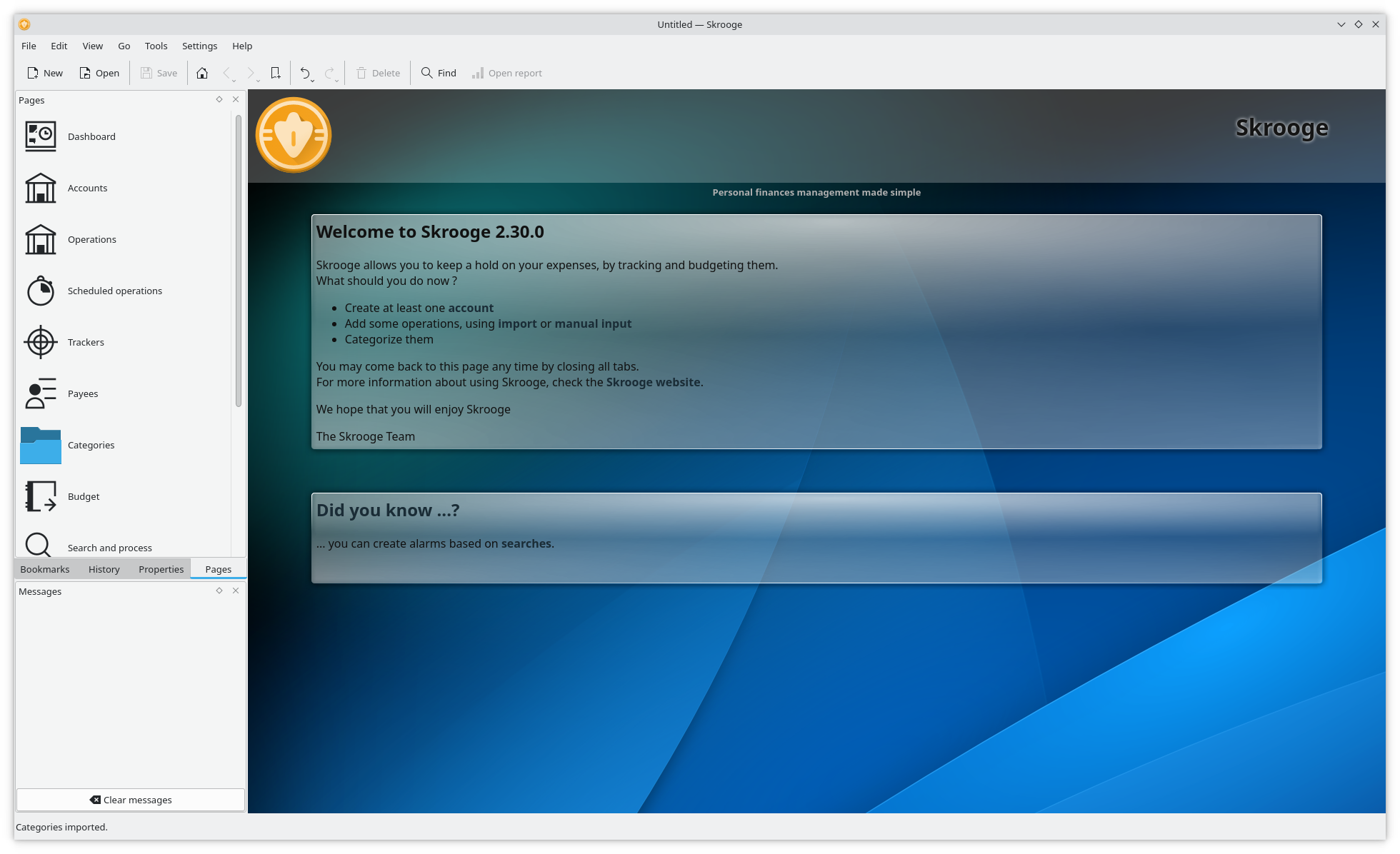1400x854 pixels.
Task: Follow the 'import' link in welcome text
Action: tap(517, 323)
